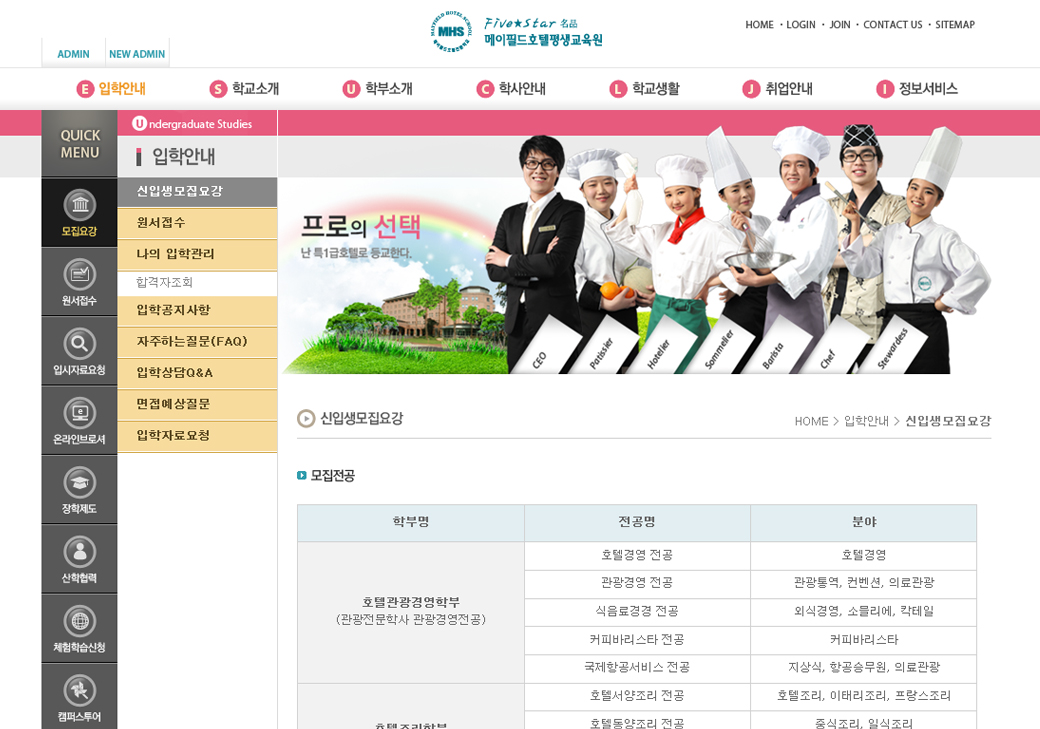Expand 나의 입학관리 side menu item
Image resolution: width=1040 pixels, height=729 pixels.
176,254
